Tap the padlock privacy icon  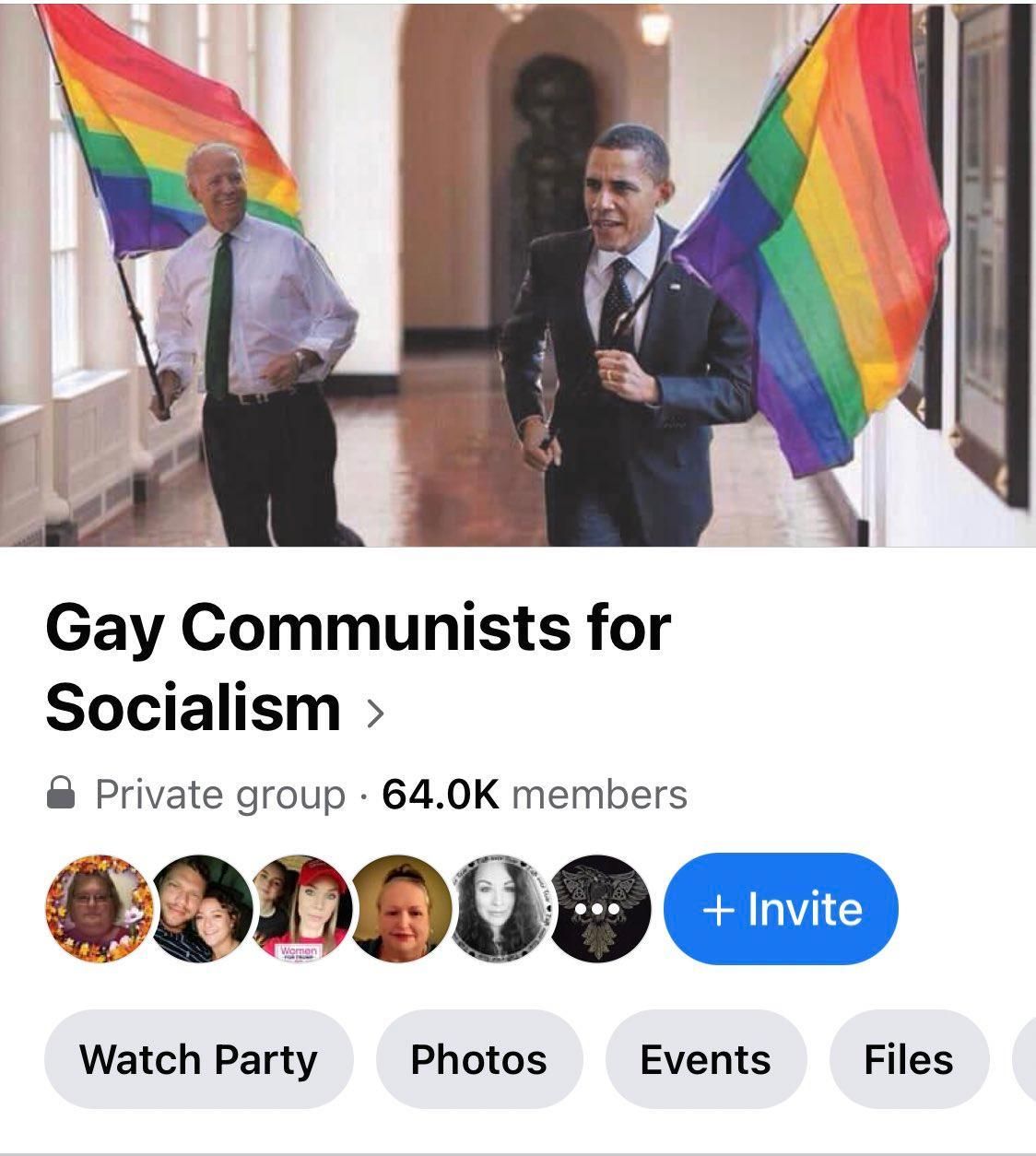(x=61, y=793)
